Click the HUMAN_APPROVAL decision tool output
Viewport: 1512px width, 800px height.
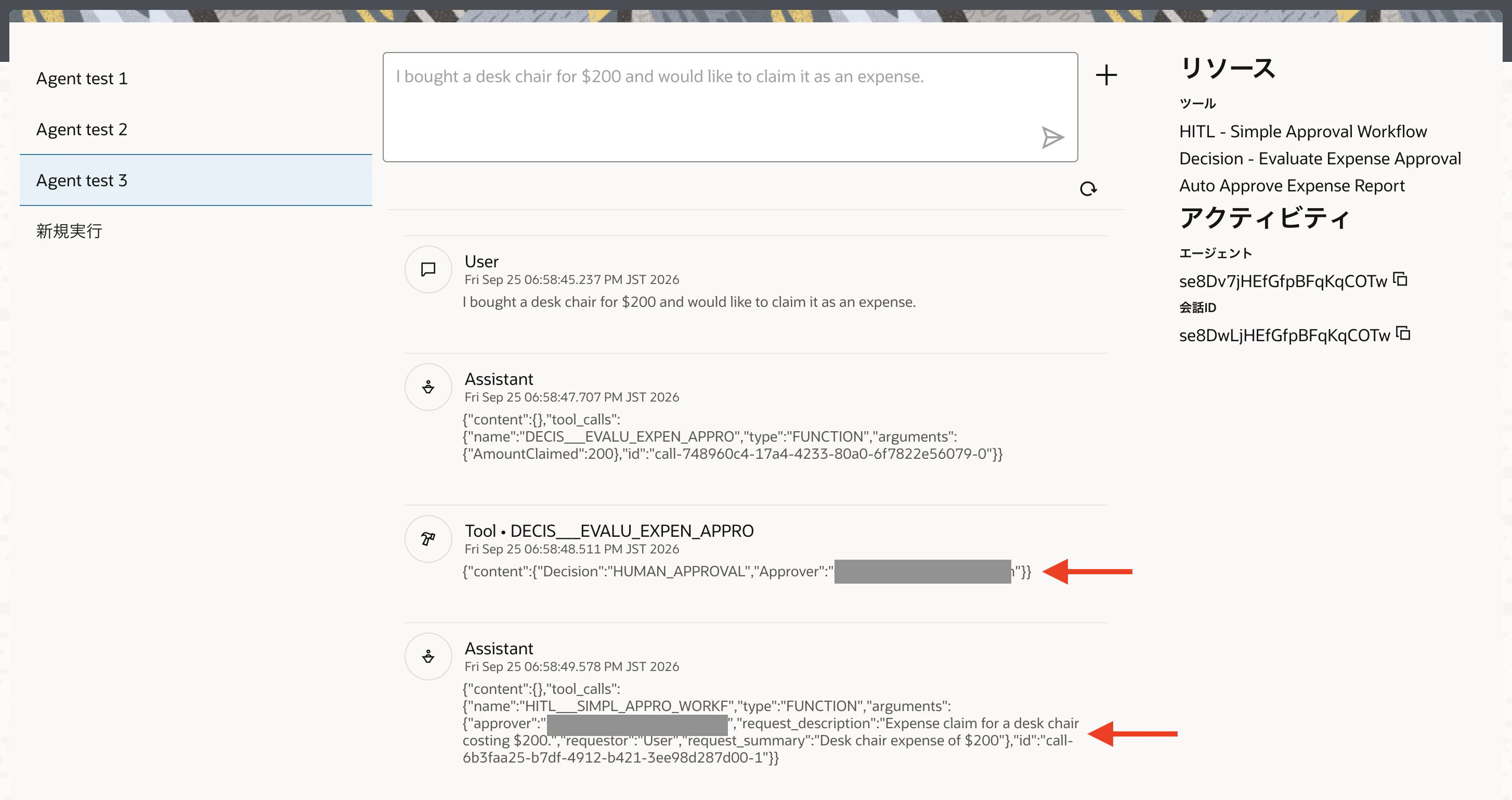(747, 572)
